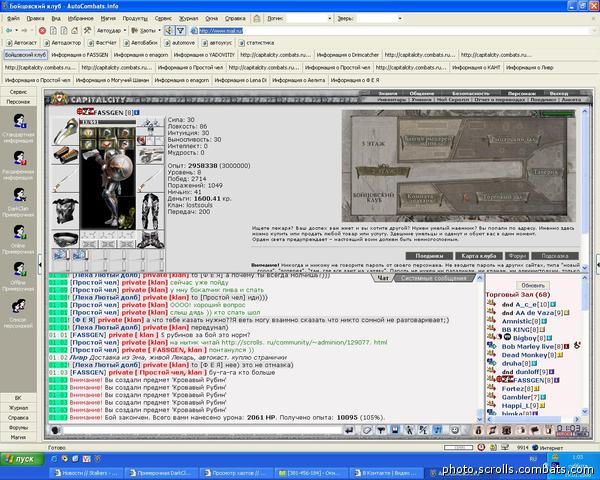Expand the Логин combo box
600x480 pixels.
click(329, 18)
